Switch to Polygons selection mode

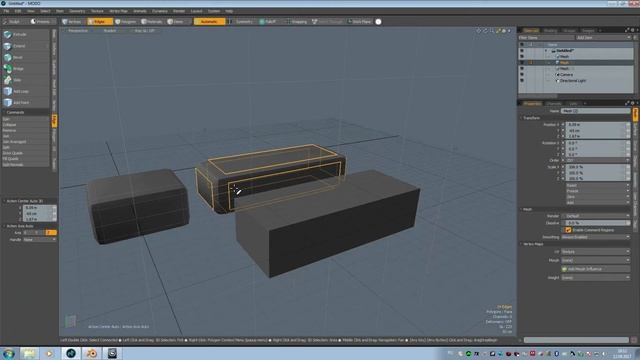click(126, 22)
